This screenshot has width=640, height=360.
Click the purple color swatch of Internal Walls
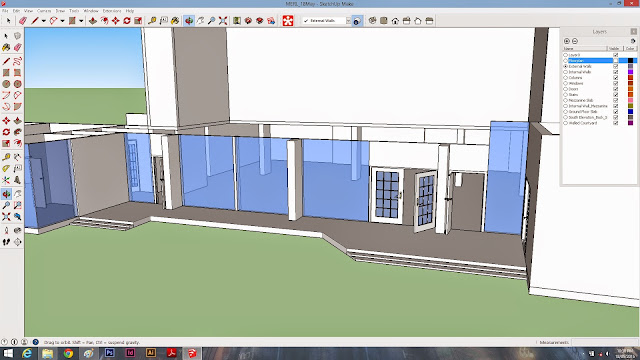pos(630,72)
